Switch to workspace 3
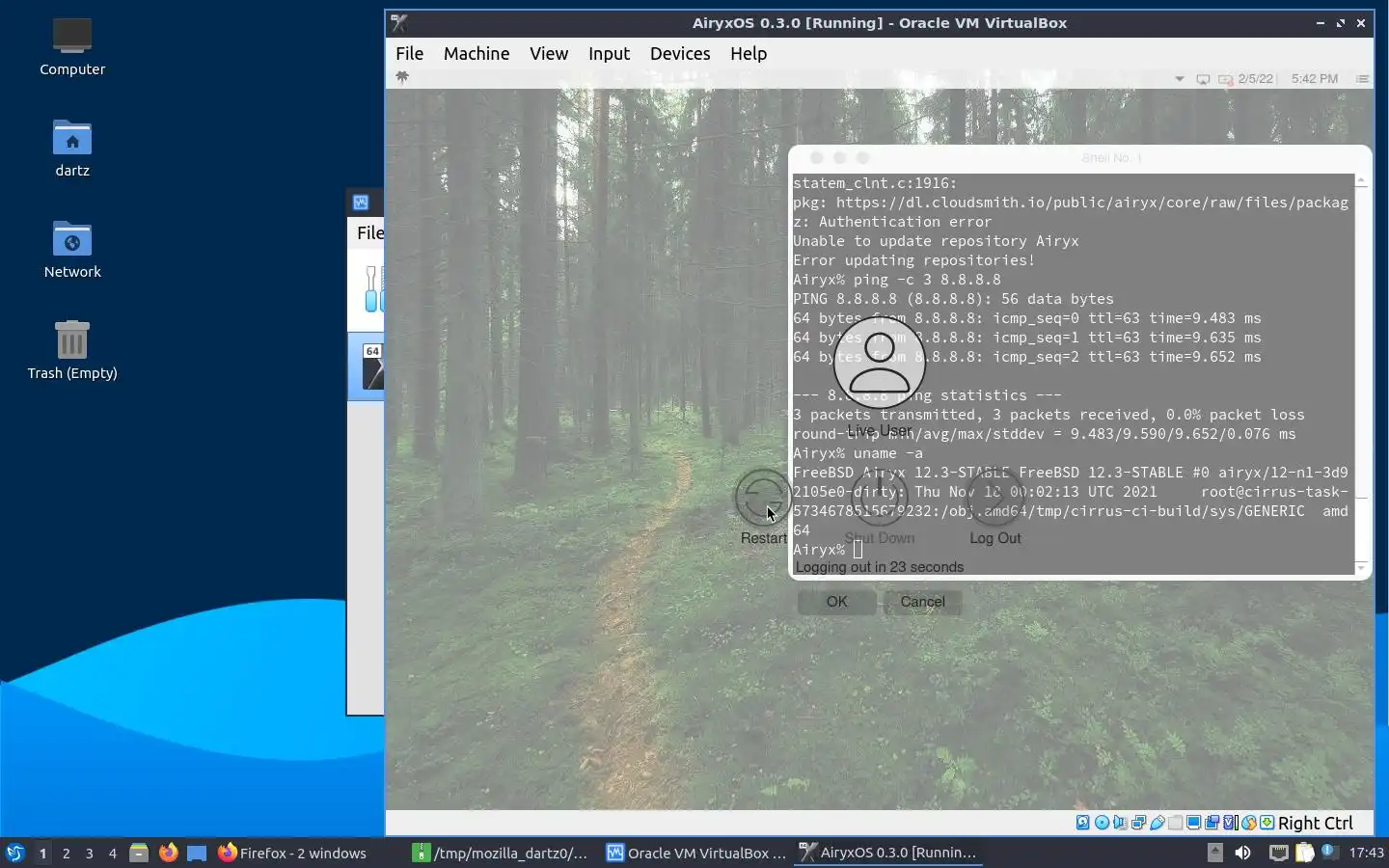 89,853
